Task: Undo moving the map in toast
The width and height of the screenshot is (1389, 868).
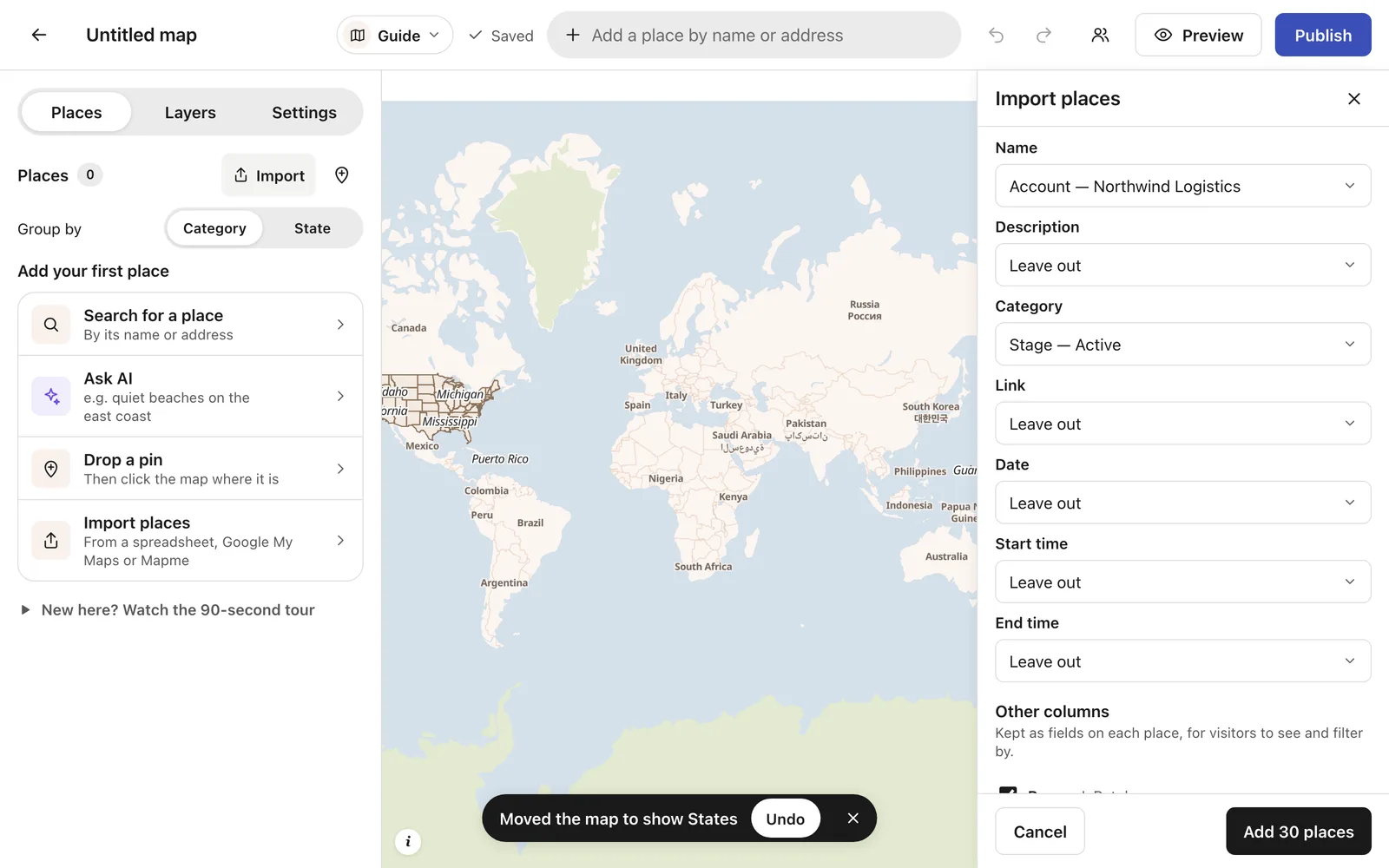Action: 786,819
